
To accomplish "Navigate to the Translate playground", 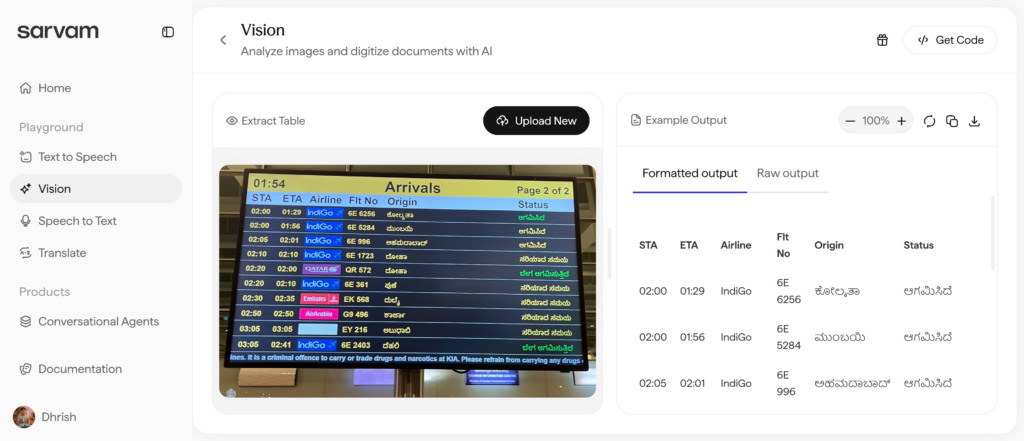I will click(62, 253).
